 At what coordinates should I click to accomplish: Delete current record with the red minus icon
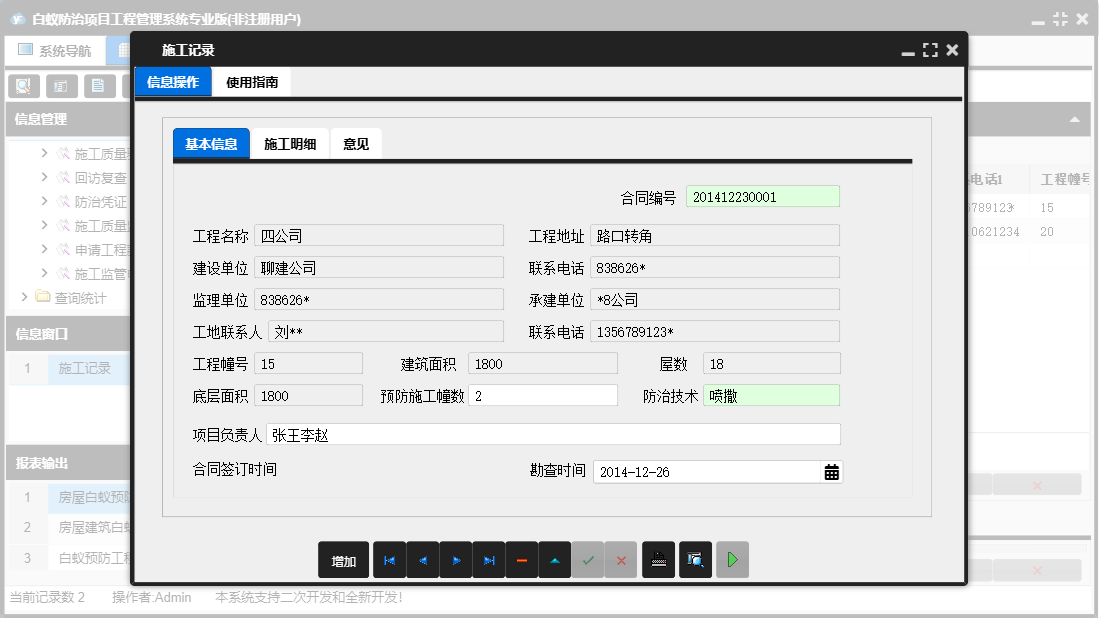click(521, 560)
